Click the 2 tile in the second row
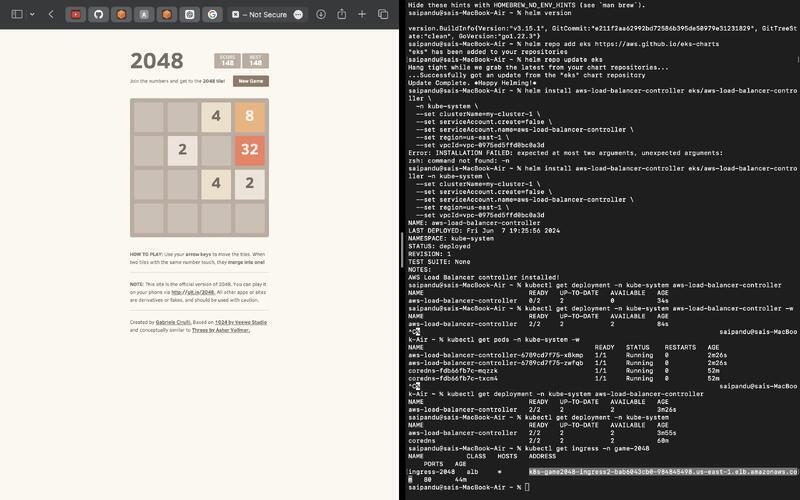Screen dimensions: 800x500 (182, 149)
